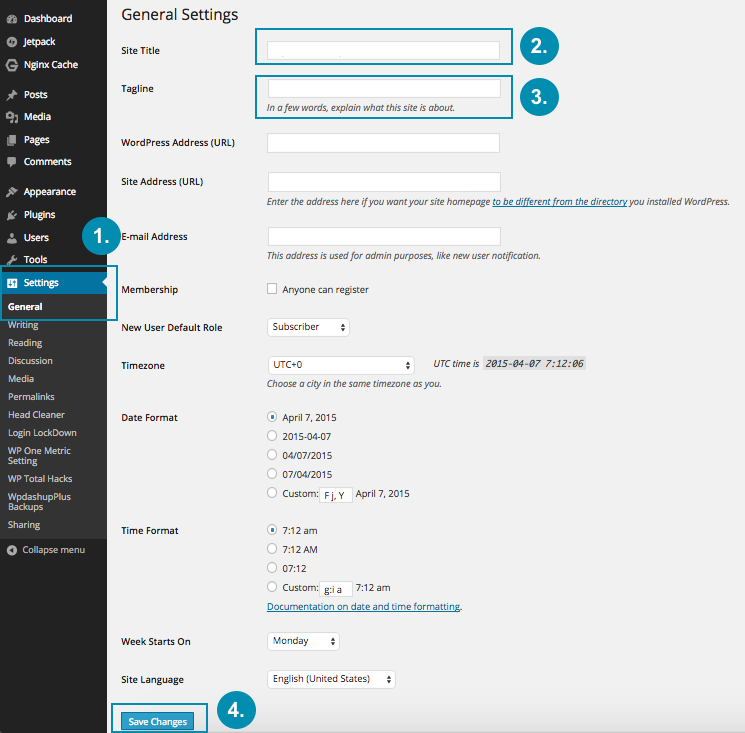Open Media library icon

click(12, 117)
